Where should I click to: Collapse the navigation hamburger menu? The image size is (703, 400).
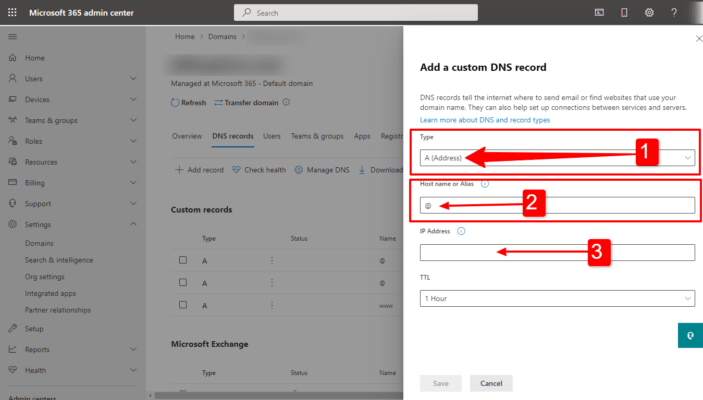tap(12, 36)
